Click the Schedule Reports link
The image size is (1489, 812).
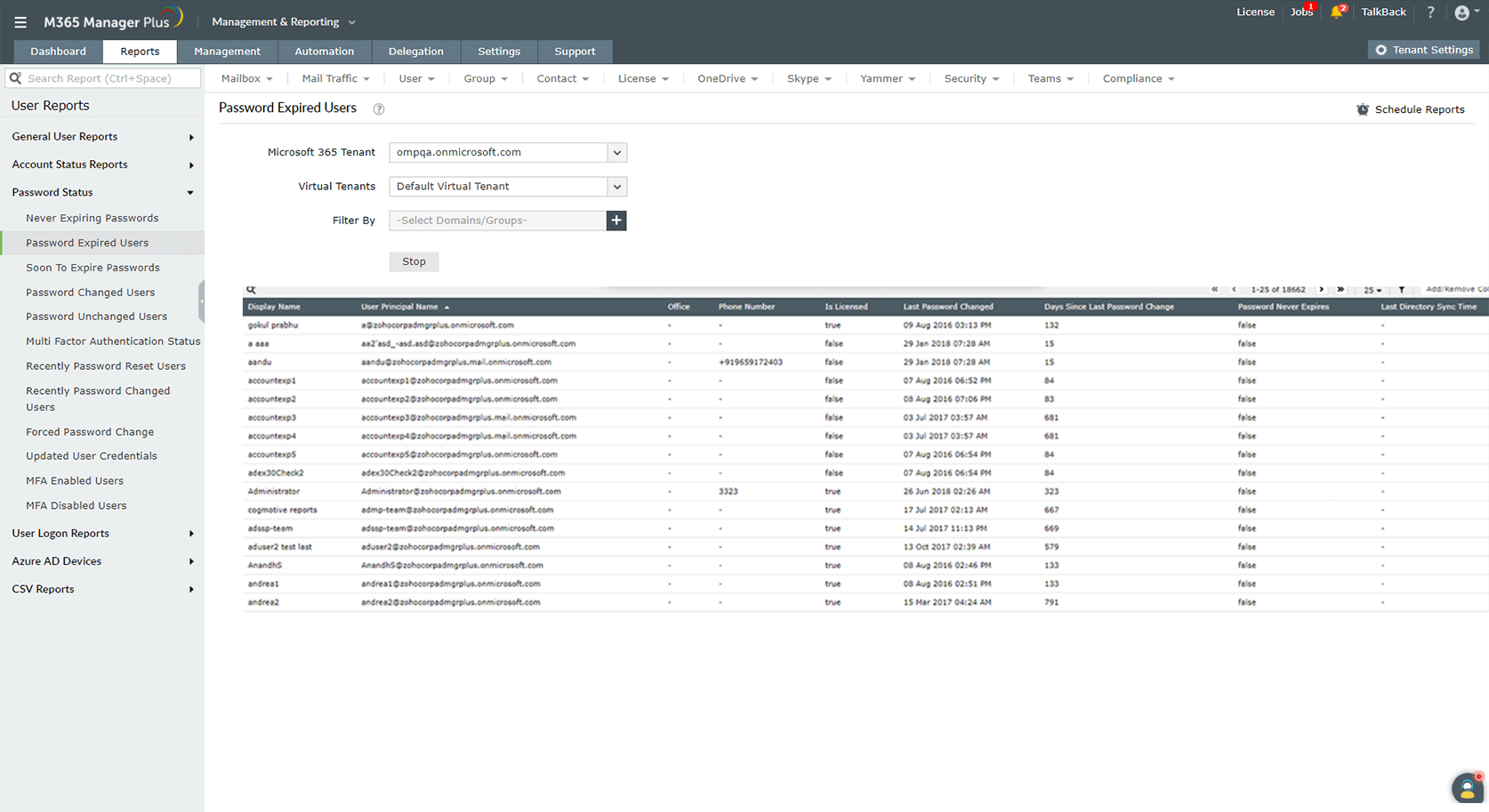pyautogui.click(x=1411, y=109)
